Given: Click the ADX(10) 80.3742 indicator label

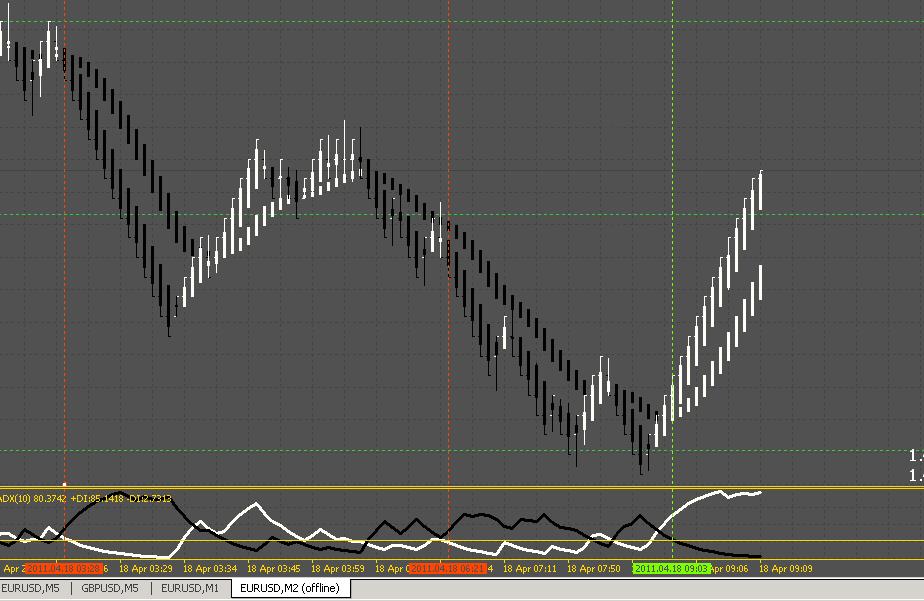Looking at the screenshot, I should (33, 498).
